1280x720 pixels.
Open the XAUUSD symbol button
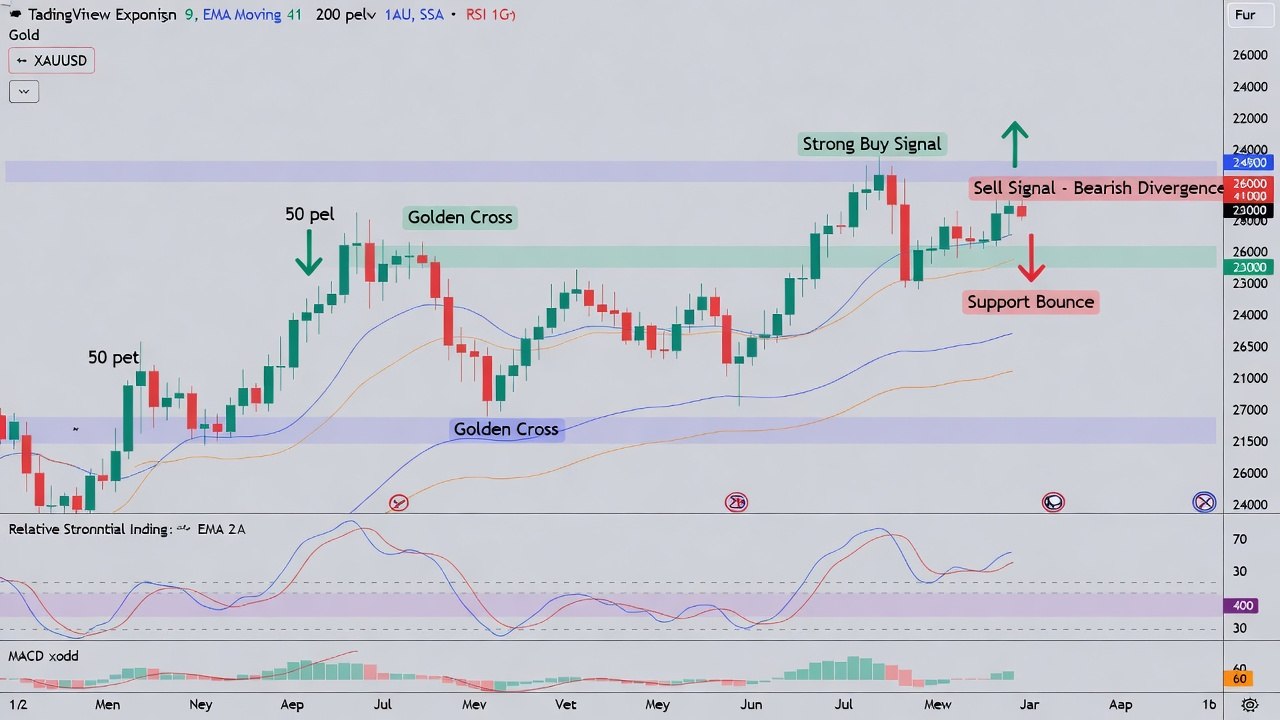click(51, 61)
